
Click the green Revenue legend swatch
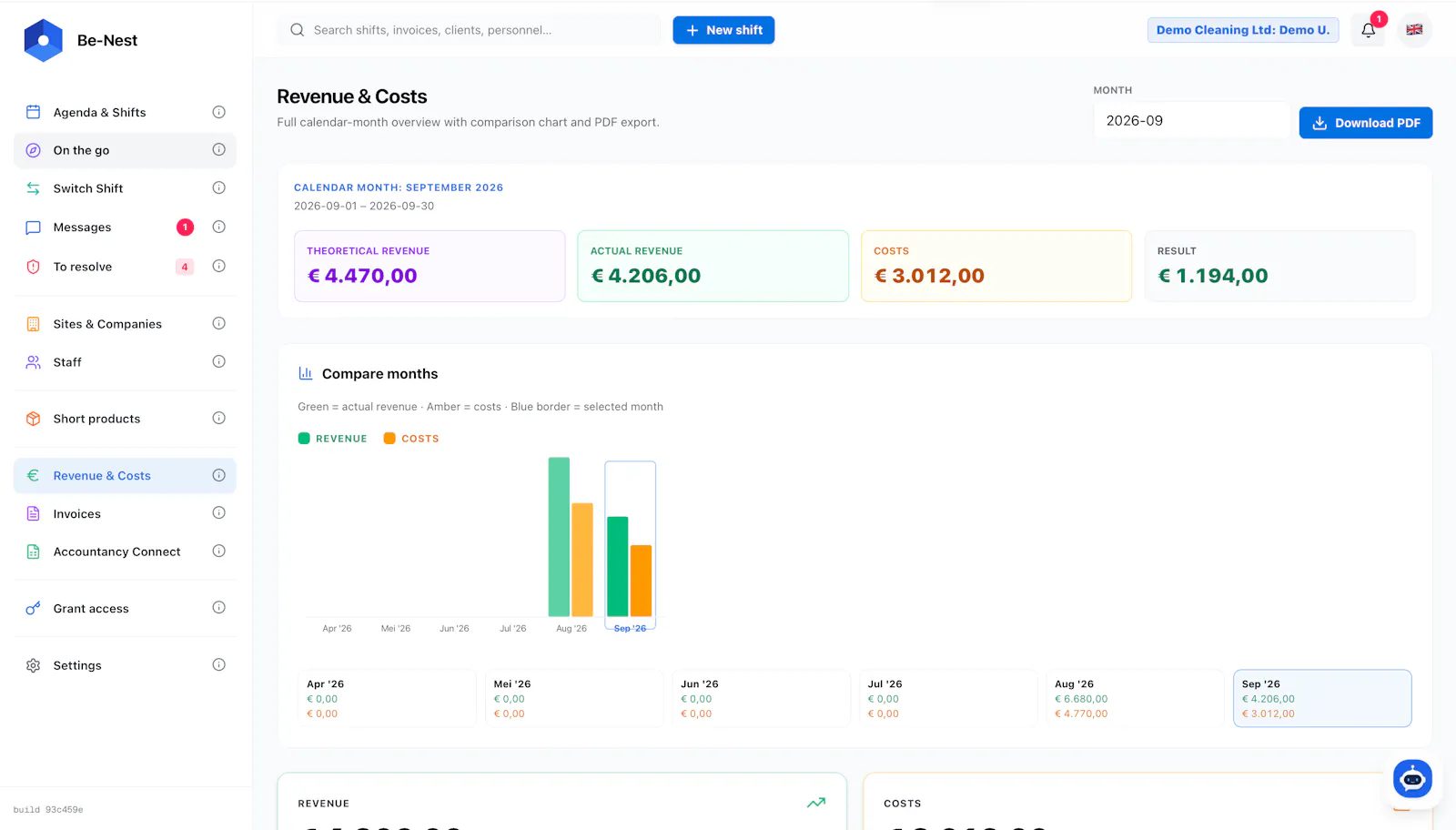(304, 439)
